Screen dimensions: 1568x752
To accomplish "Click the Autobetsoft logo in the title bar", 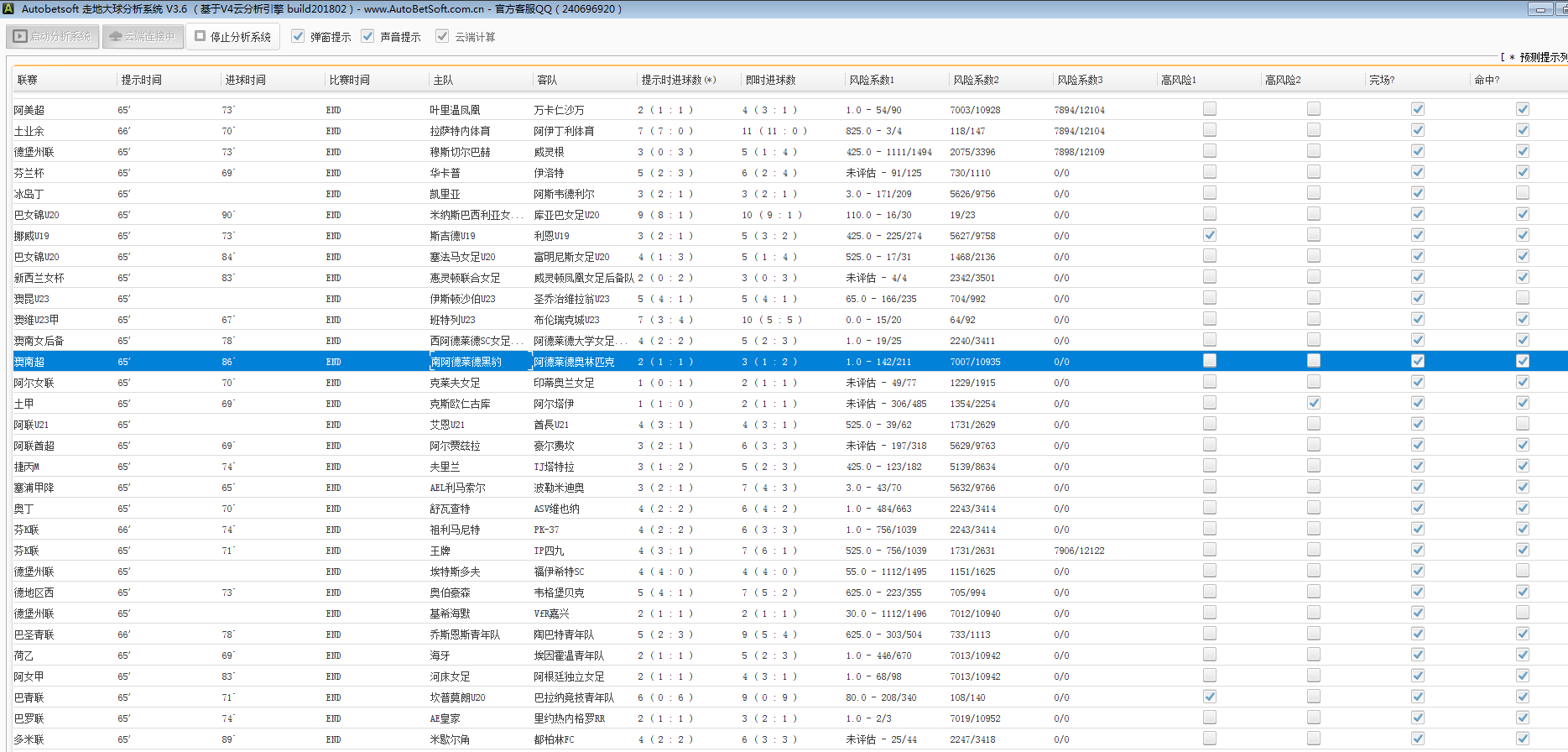I will pos(9,9).
